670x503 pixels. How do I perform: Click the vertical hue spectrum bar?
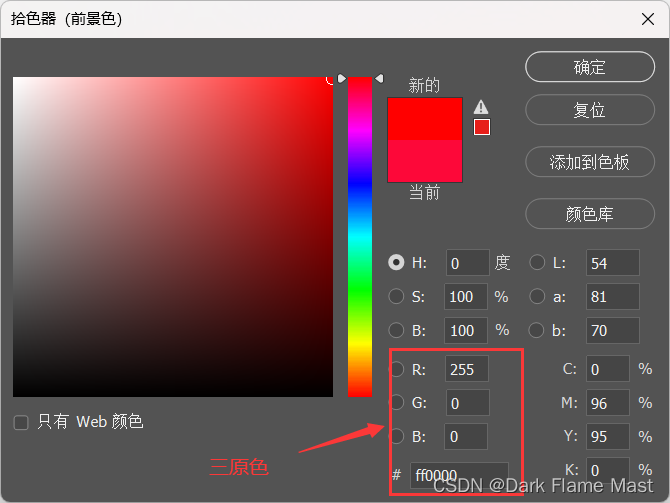point(360,237)
